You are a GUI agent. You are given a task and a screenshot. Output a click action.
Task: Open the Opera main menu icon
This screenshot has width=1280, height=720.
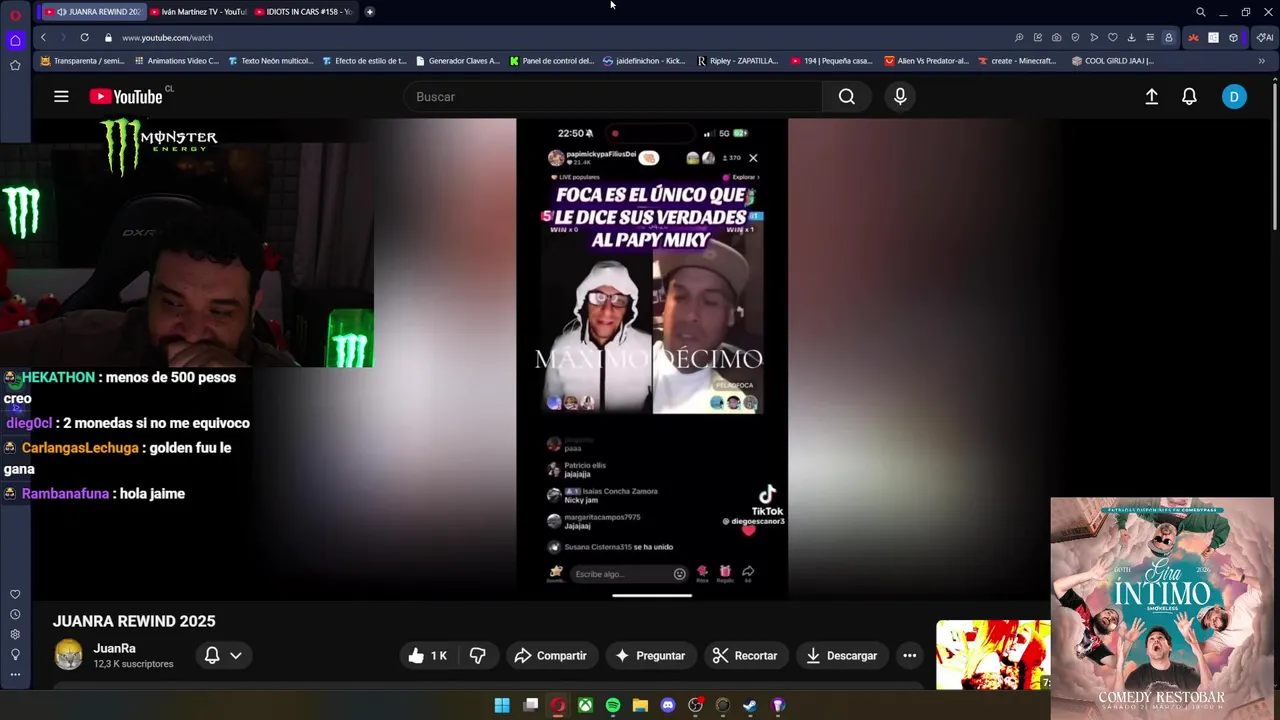tap(15, 14)
